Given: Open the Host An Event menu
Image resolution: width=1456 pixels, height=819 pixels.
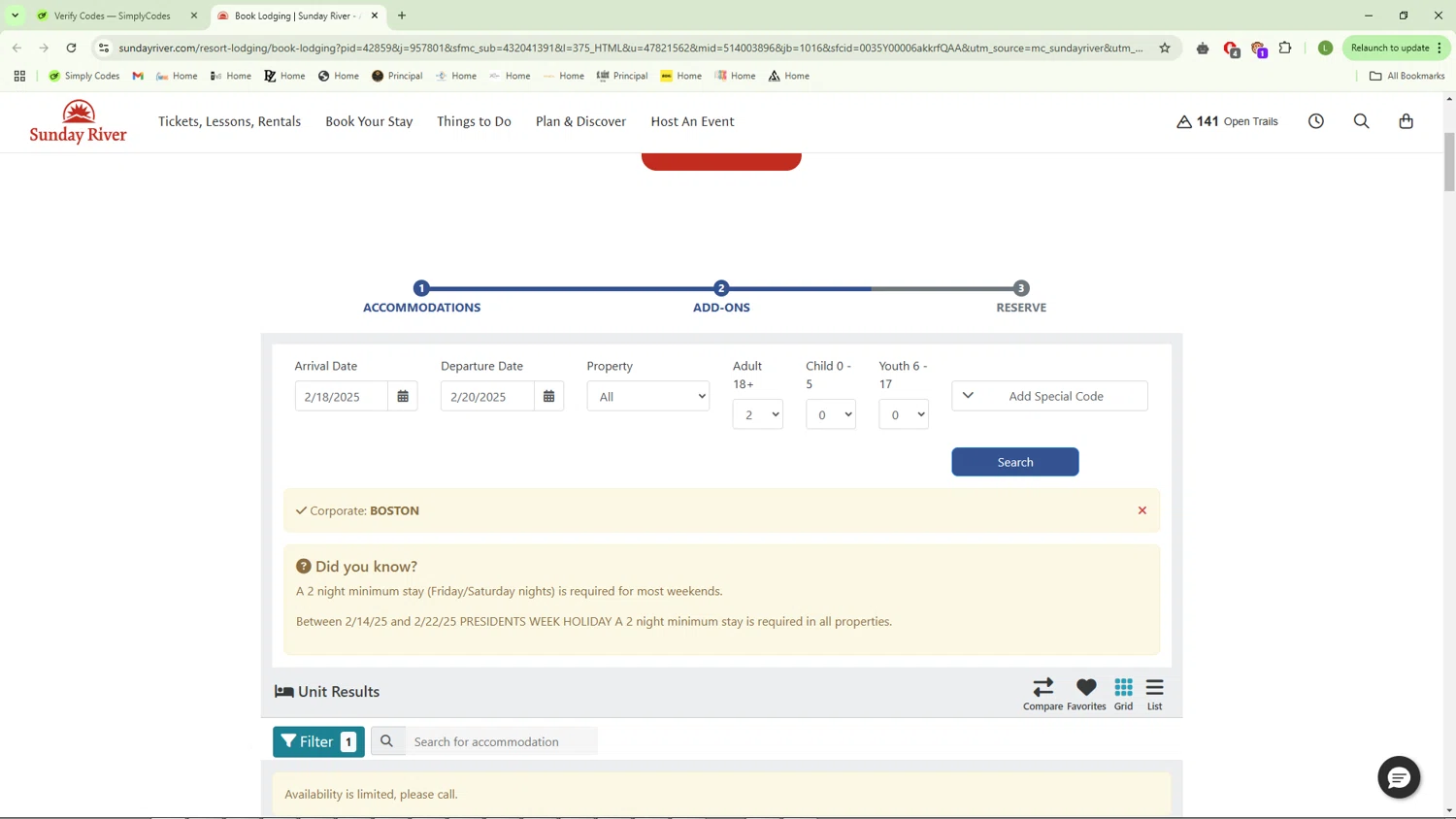Looking at the screenshot, I should pos(692,121).
